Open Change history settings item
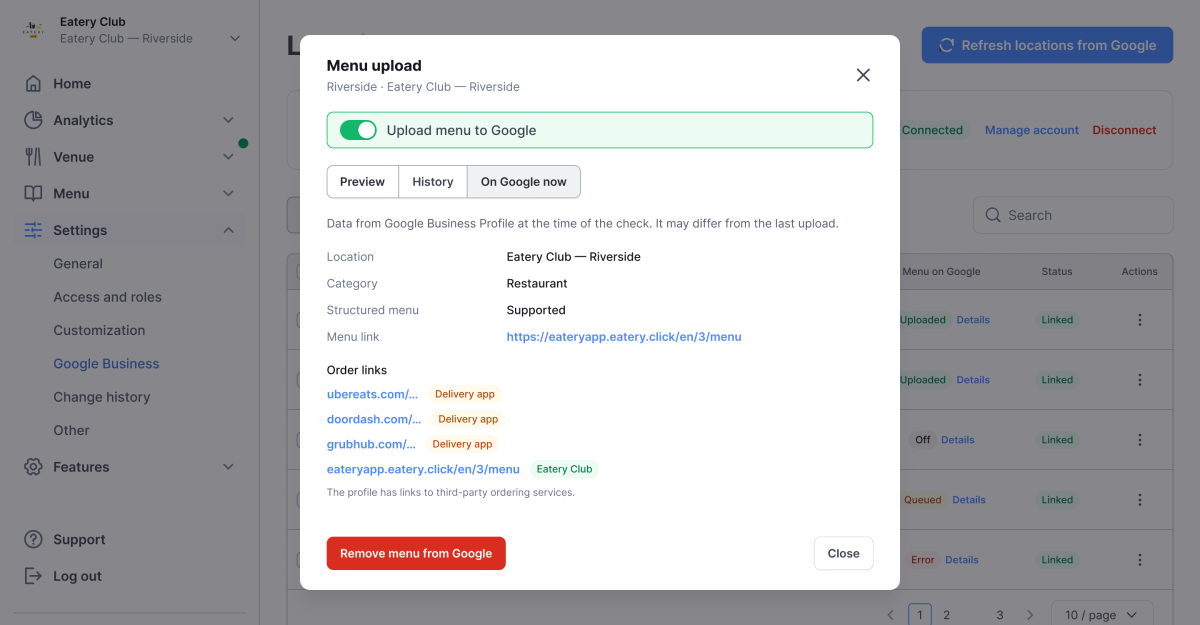The height and width of the screenshot is (625, 1200). coord(101,397)
